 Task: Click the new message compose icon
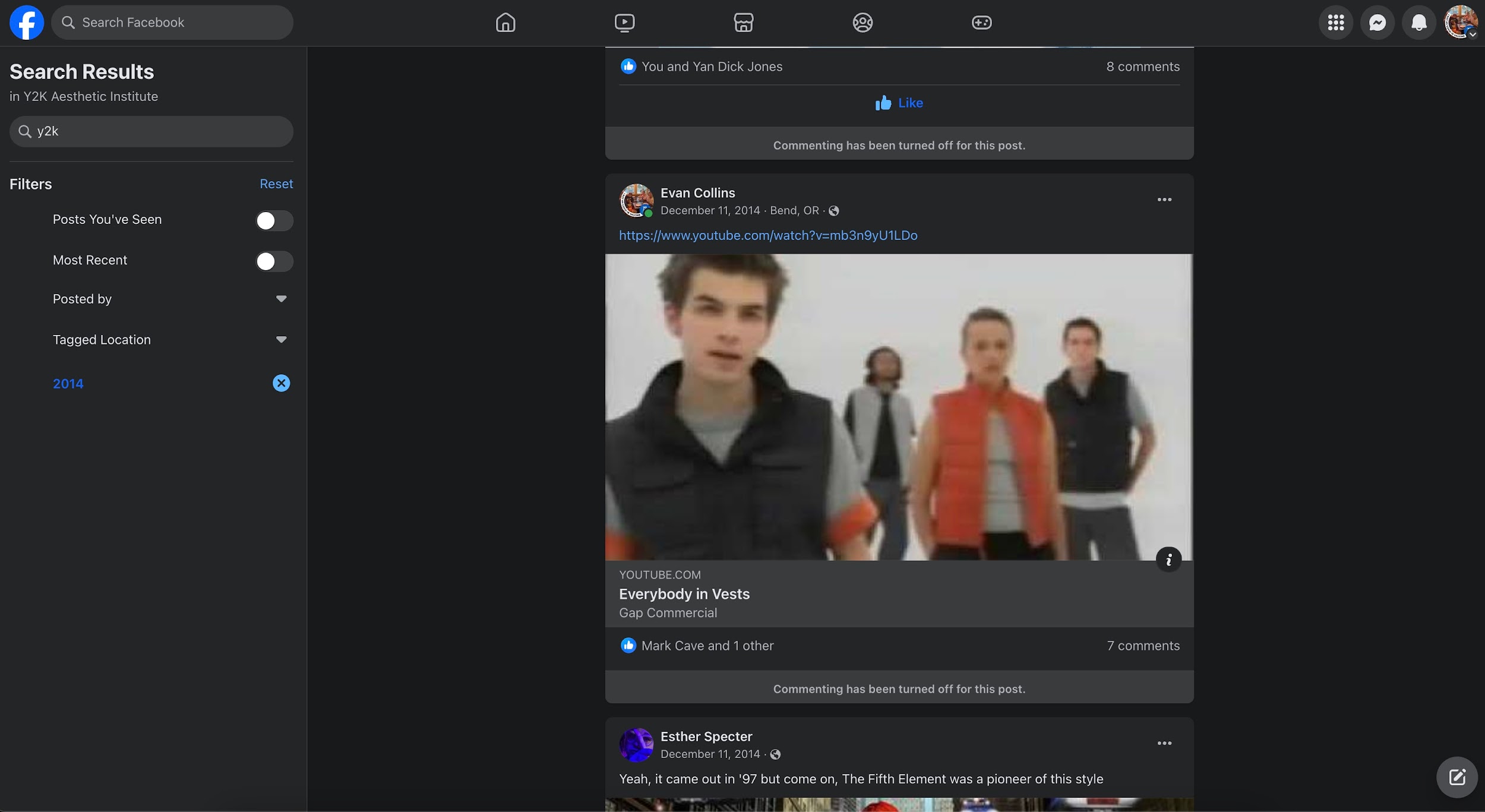(x=1456, y=777)
